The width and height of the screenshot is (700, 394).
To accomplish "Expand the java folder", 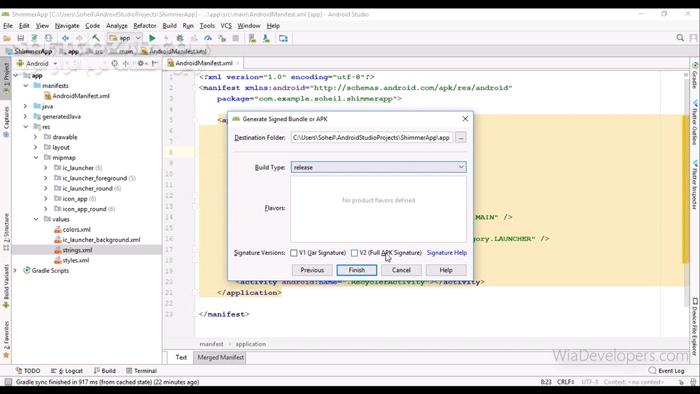I will (x=26, y=106).
